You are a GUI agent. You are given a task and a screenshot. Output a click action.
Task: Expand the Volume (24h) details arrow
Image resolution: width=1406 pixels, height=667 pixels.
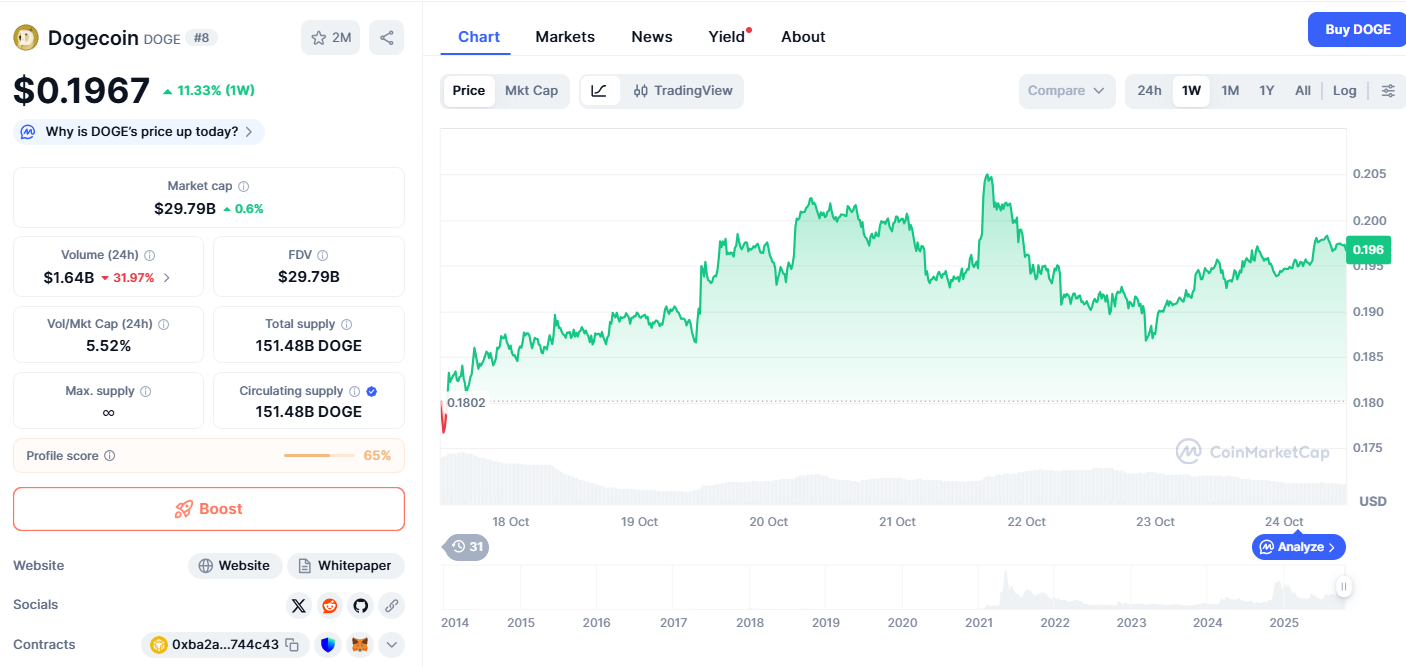point(167,278)
